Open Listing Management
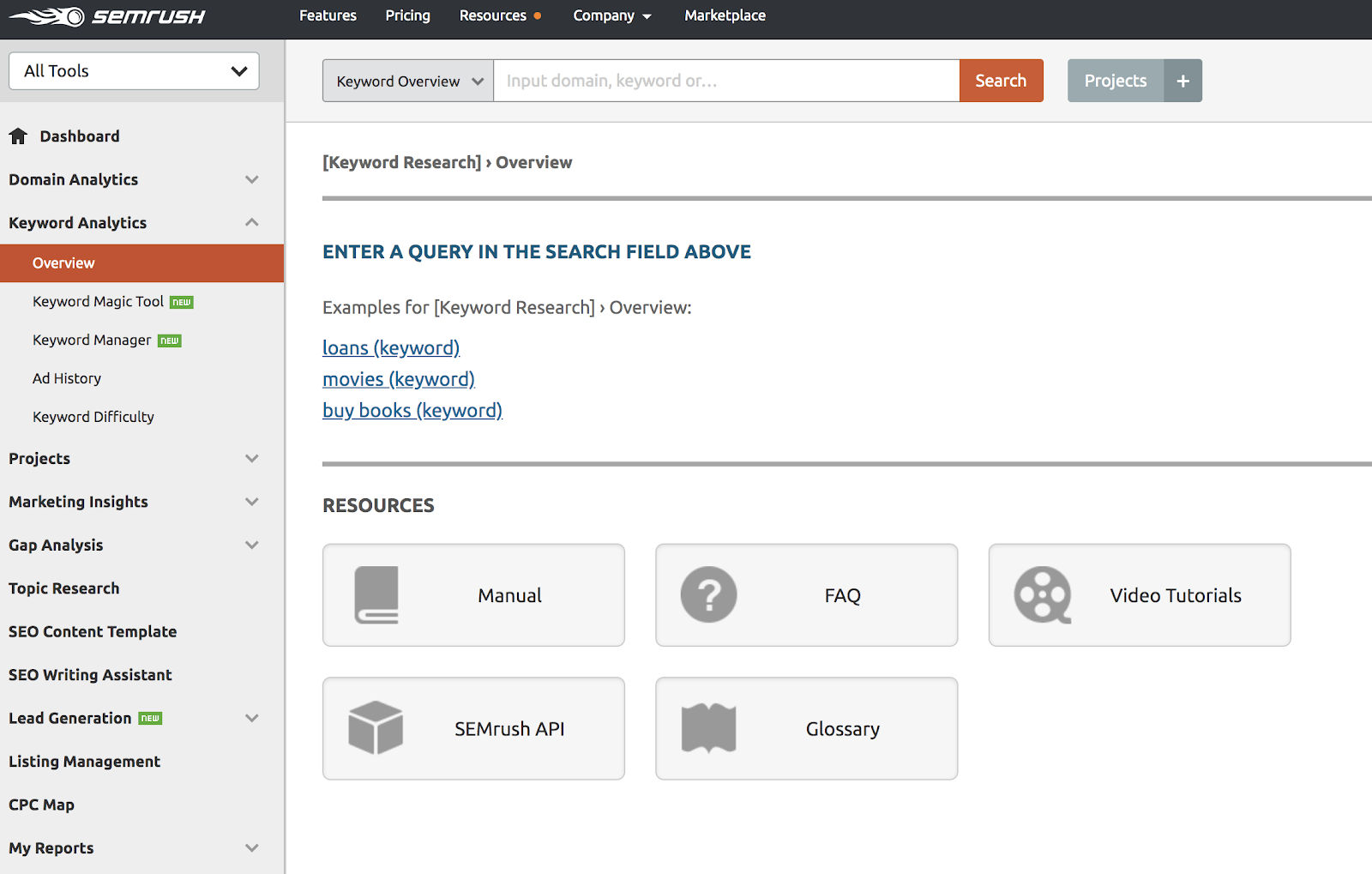 click(x=84, y=762)
